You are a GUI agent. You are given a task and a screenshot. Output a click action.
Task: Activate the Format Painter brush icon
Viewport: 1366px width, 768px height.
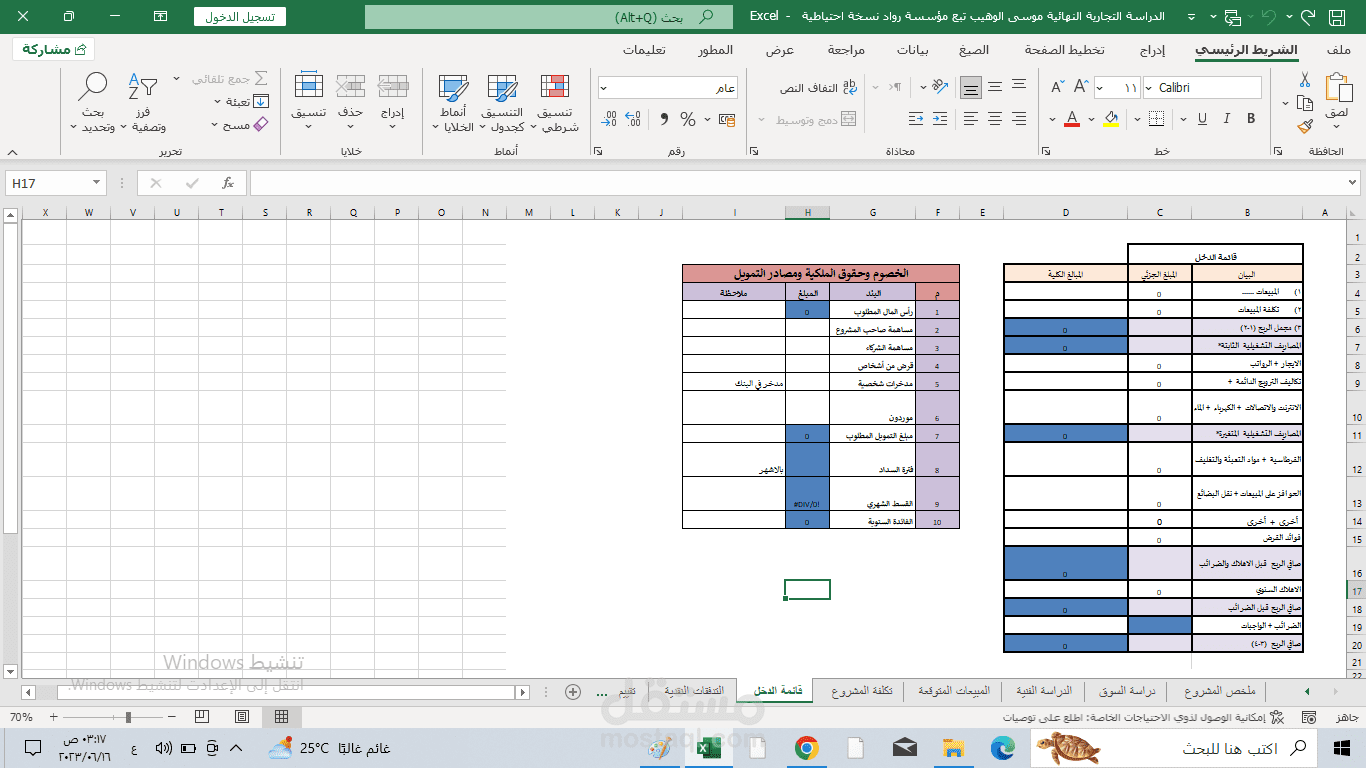pyautogui.click(x=1305, y=126)
